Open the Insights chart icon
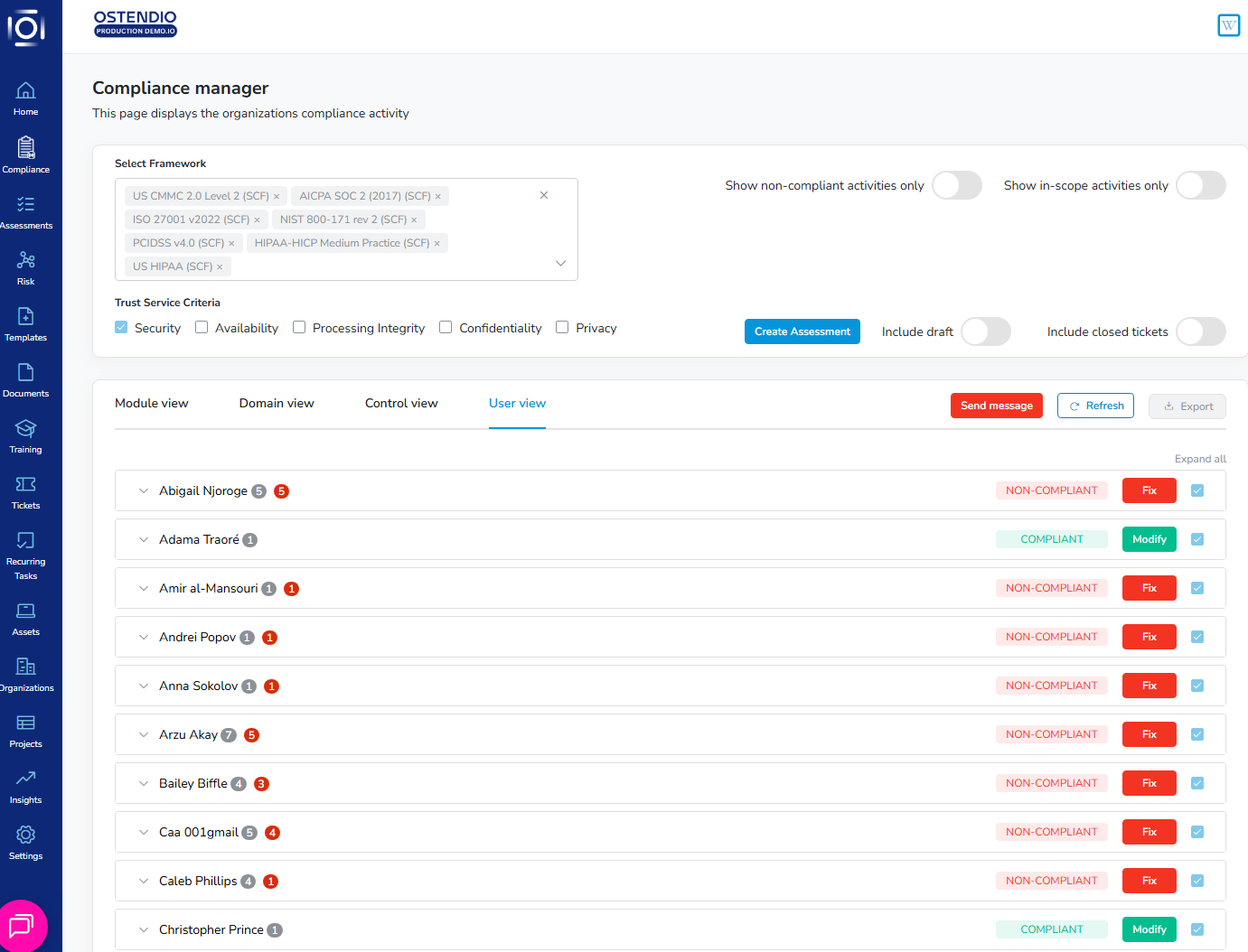Screen dimensions: 1248x952 [25, 779]
